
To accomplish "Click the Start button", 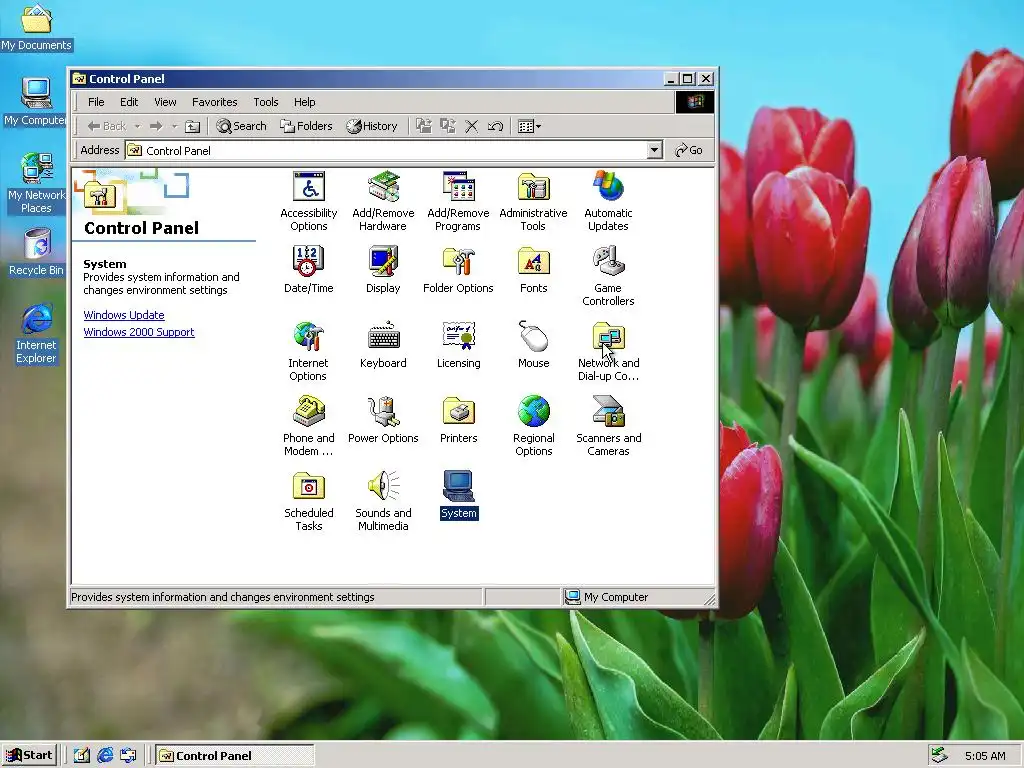I will click(x=30, y=756).
